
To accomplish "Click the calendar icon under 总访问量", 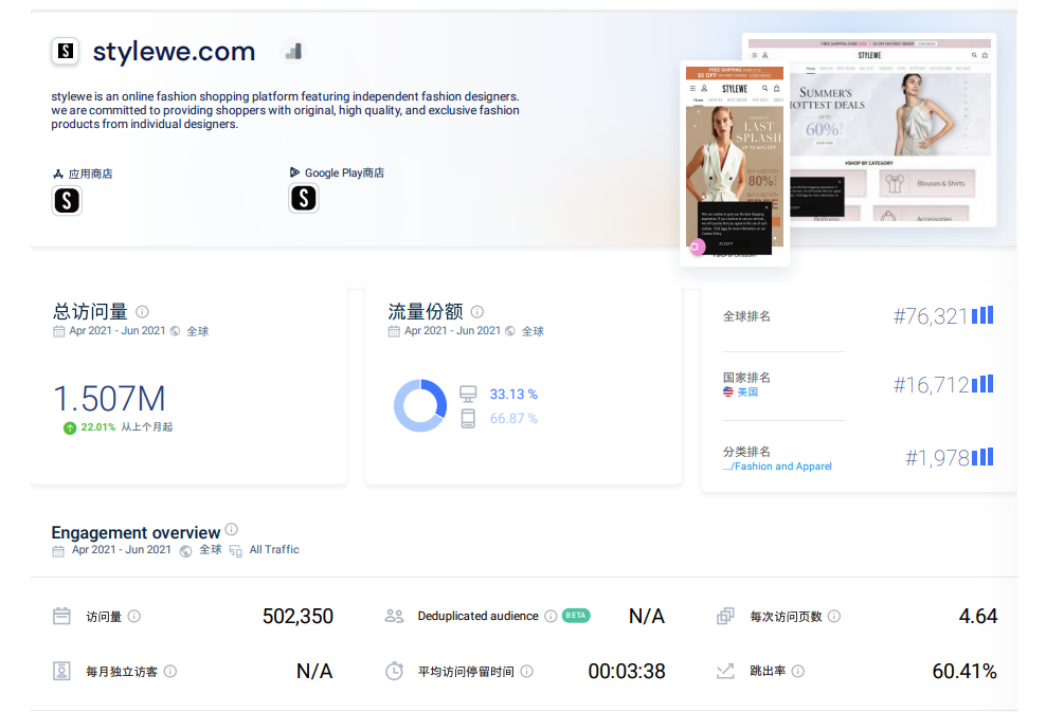I will pos(58,331).
